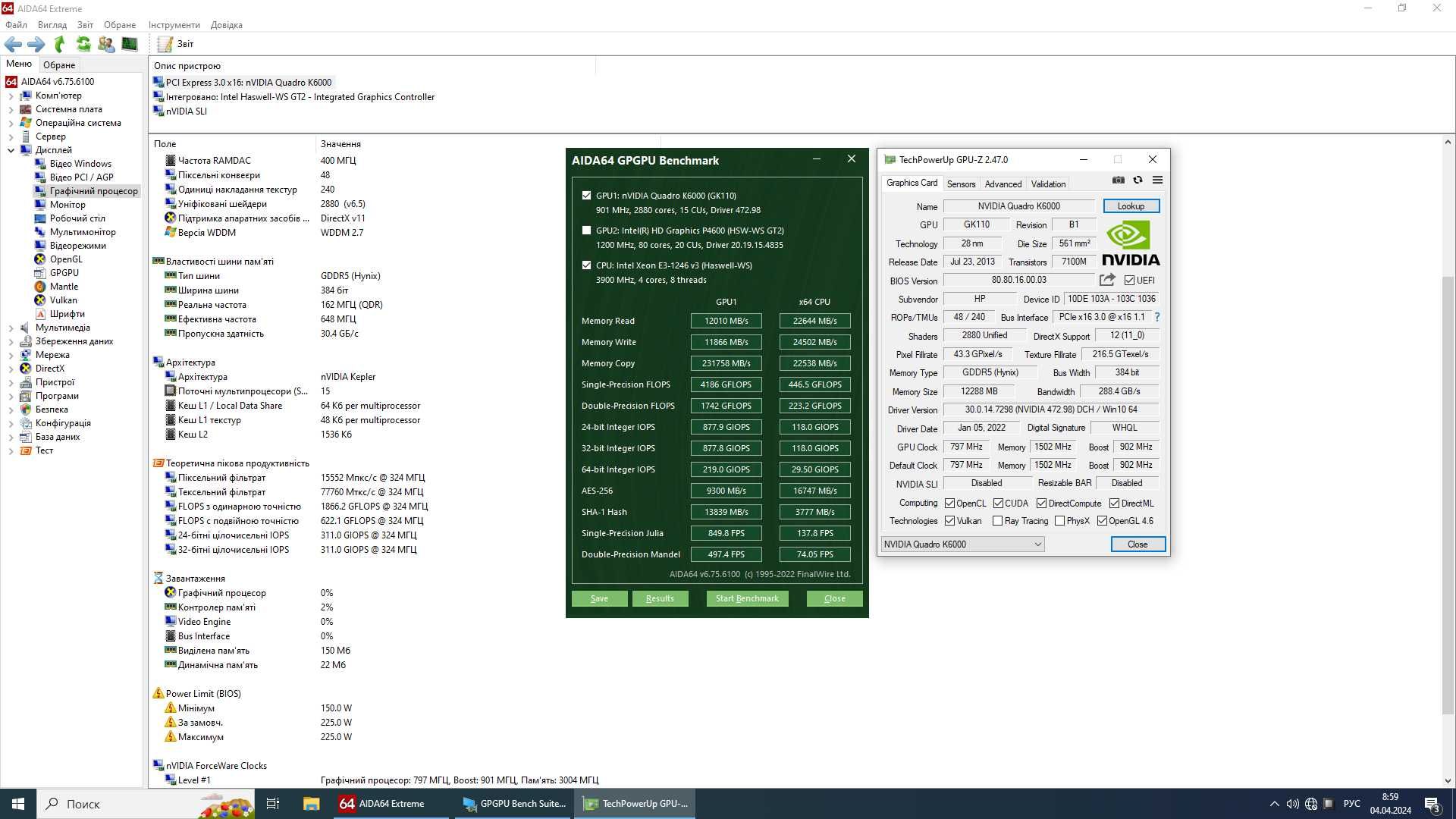Click the green monitor toolbar icon

(130, 44)
